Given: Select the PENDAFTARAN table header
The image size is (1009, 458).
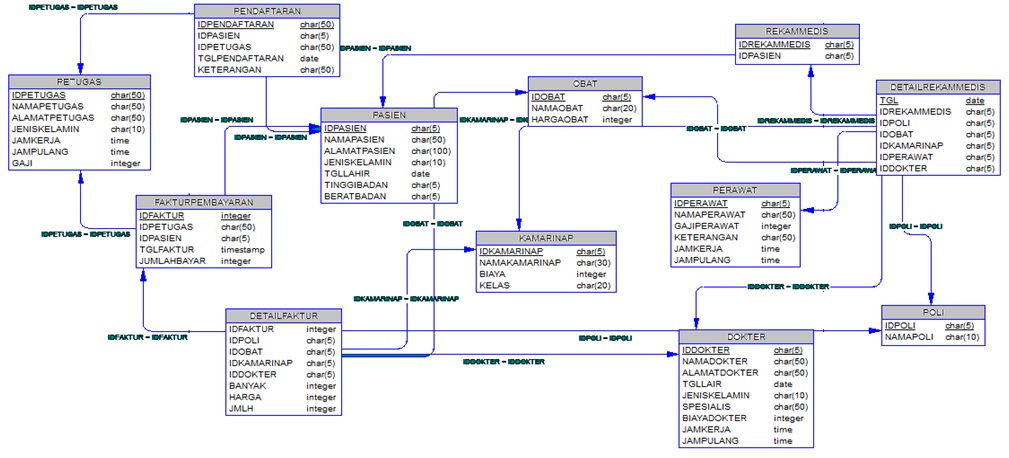Looking at the screenshot, I should [267, 12].
